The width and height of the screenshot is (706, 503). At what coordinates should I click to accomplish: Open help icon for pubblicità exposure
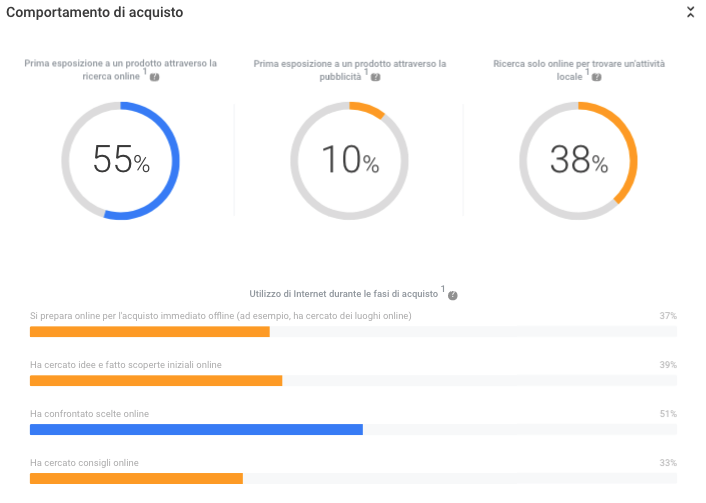375,77
